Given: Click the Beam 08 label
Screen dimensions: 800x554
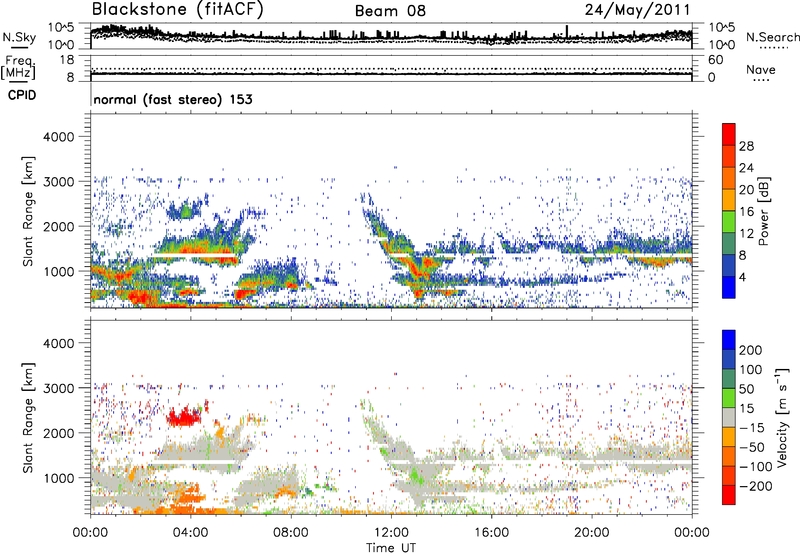Looking at the screenshot, I should [x=390, y=11].
